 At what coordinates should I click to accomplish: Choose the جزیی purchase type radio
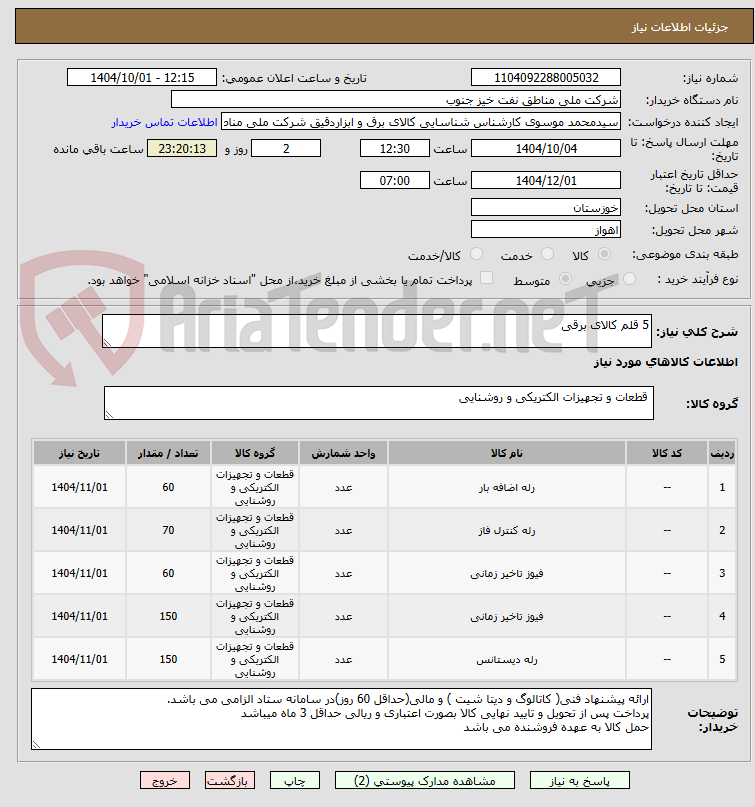point(629,279)
